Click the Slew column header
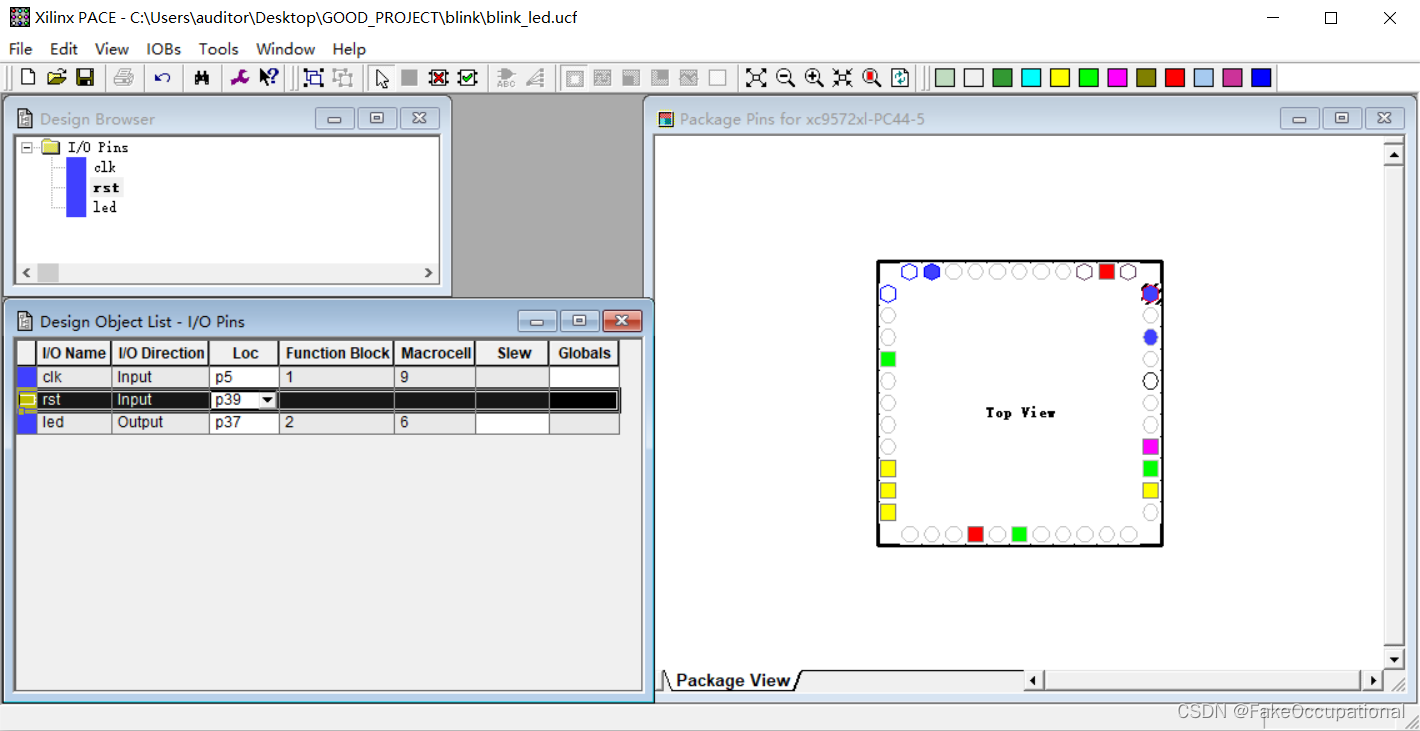Image resolution: width=1420 pixels, height=731 pixels. pos(513,353)
